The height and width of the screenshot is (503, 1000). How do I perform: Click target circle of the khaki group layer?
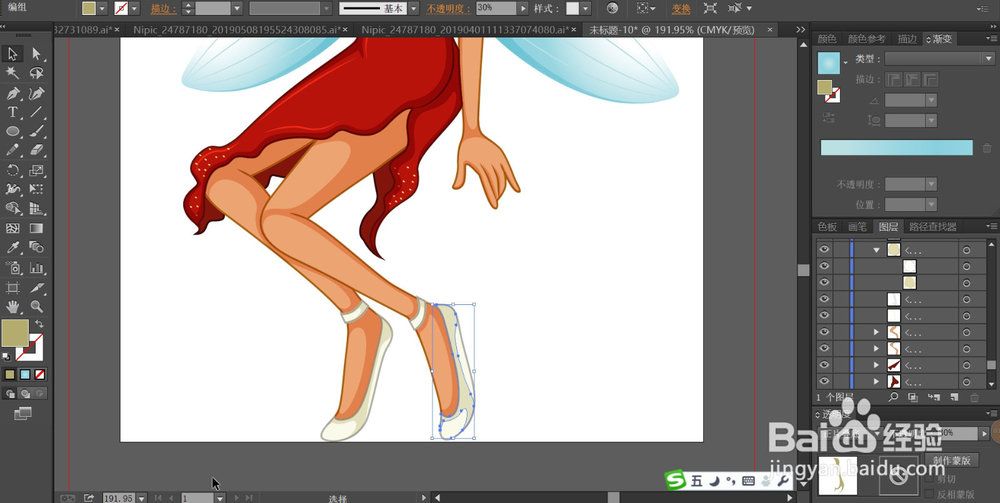[x=966, y=250]
